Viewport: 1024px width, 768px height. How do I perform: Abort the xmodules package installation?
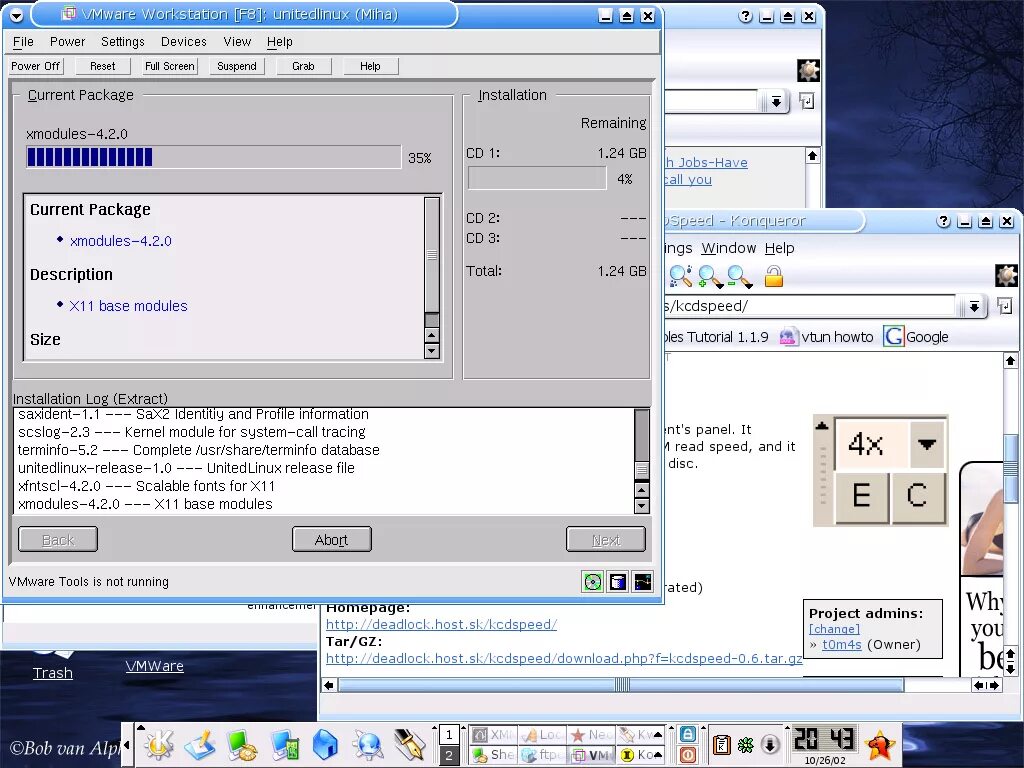331,539
